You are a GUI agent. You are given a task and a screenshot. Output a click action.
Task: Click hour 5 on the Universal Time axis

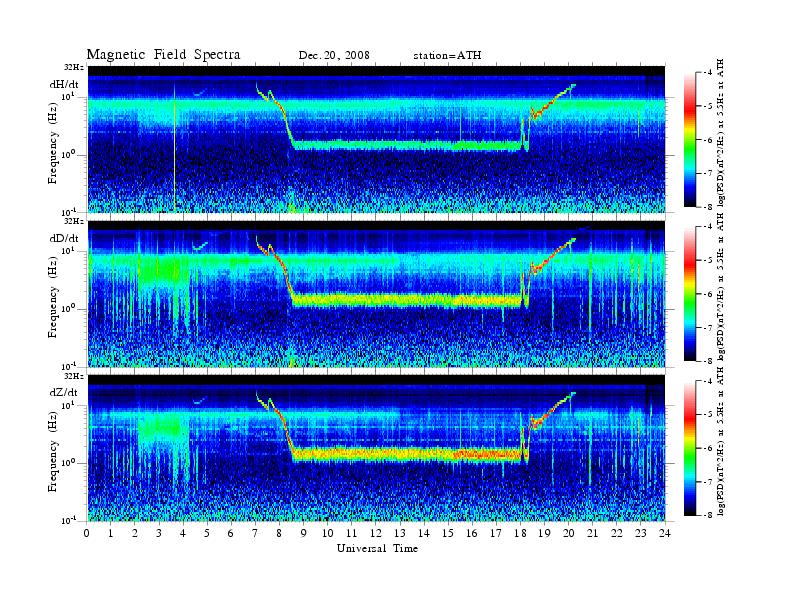(x=207, y=533)
